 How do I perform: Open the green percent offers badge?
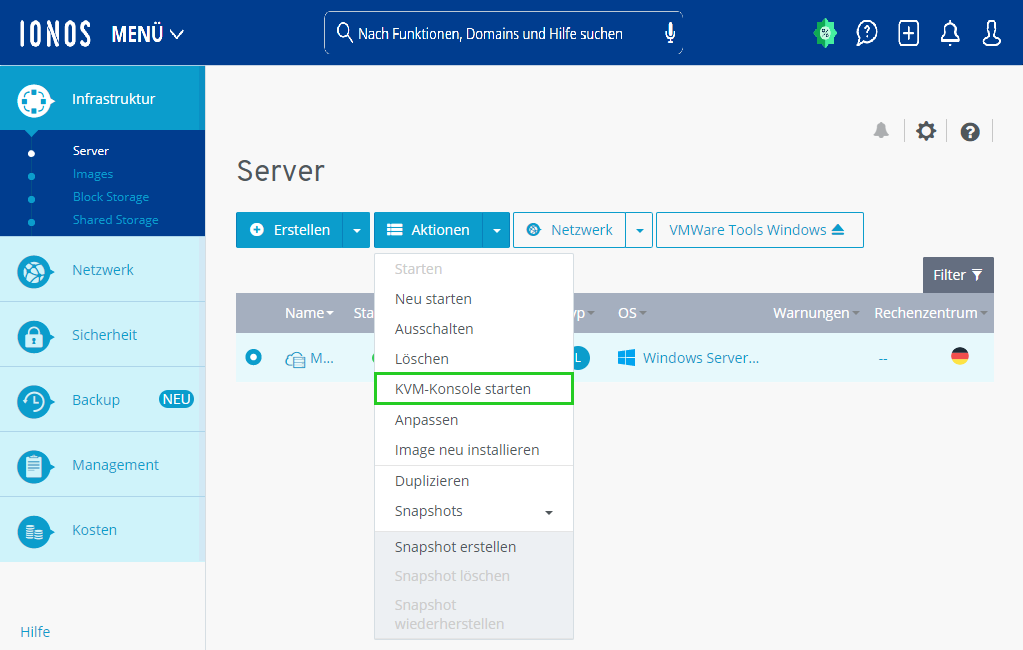[x=825, y=33]
